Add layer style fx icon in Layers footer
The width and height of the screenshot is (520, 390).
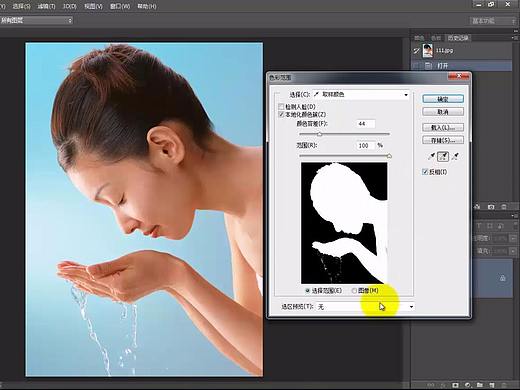click(443, 385)
